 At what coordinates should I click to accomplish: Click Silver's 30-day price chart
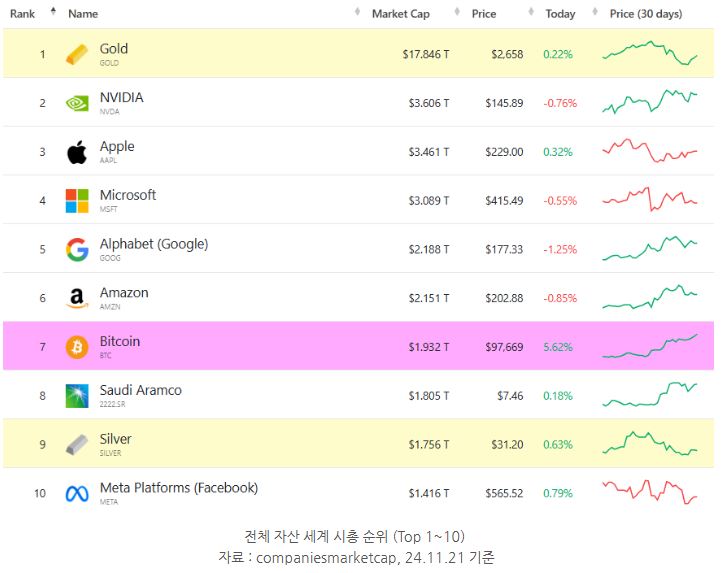650,443
